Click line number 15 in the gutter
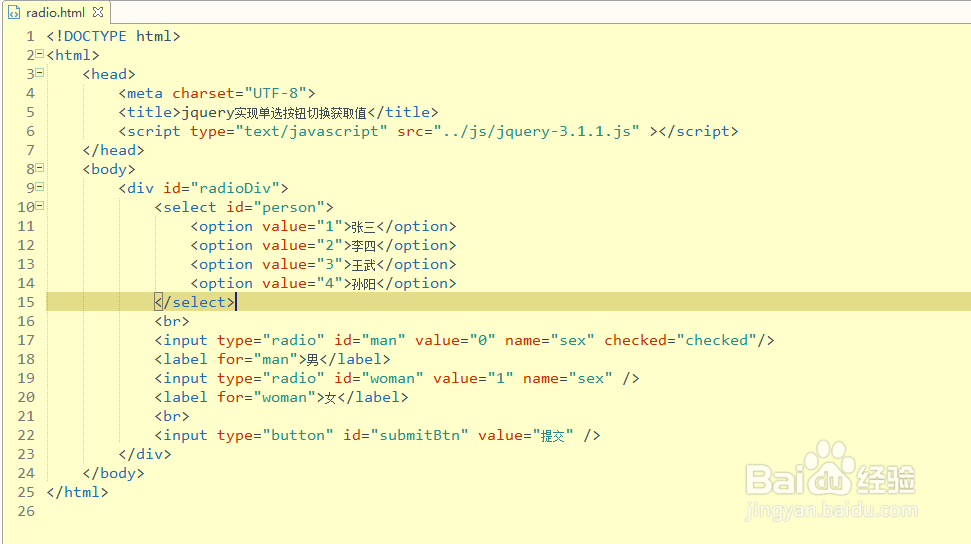 [26, 302]
